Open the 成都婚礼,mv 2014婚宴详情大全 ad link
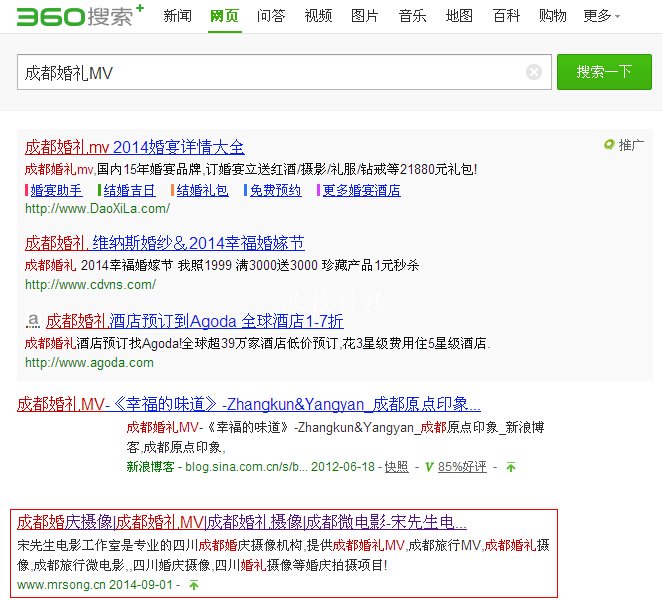 134,147
